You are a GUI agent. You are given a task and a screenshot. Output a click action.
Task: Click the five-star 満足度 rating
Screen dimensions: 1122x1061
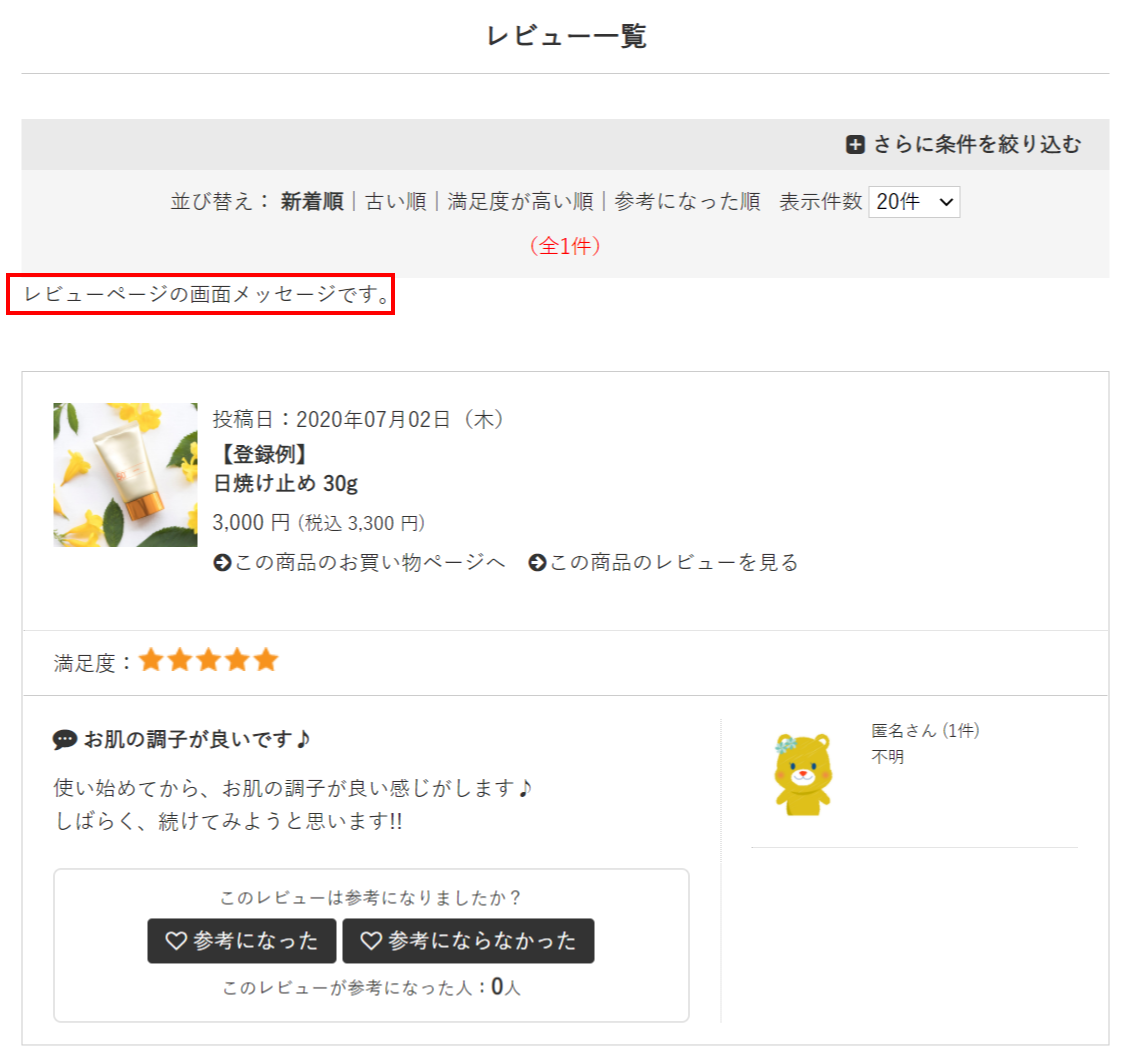(208, 661)
